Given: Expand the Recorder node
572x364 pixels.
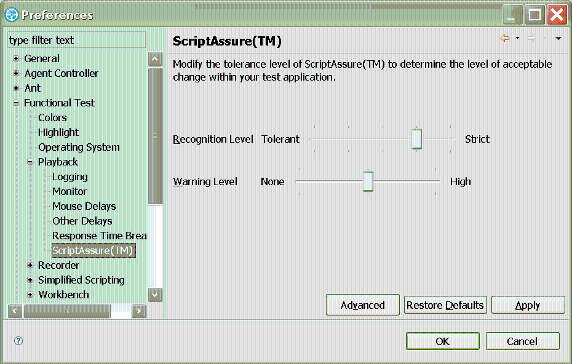Looking at the screenshot, I should (x=30, y=265).
